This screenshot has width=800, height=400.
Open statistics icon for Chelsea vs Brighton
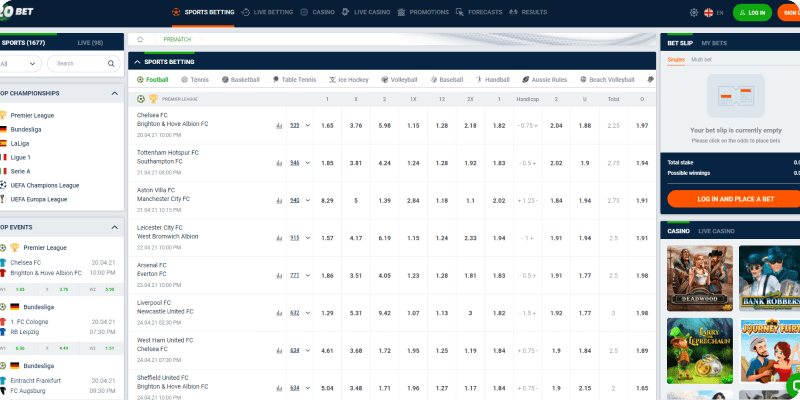pyautogui.click(x=279, y=125)
